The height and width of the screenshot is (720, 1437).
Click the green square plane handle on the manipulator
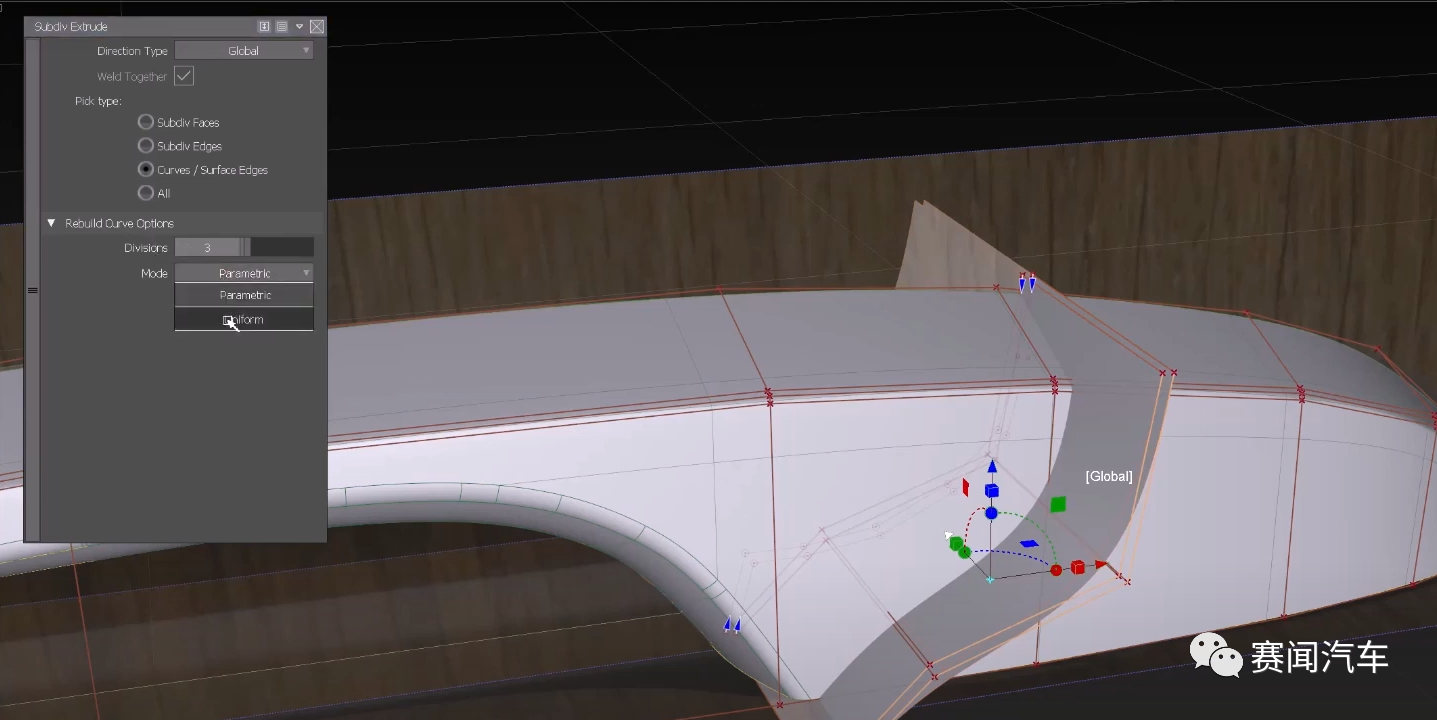(x=1057, y=506)
